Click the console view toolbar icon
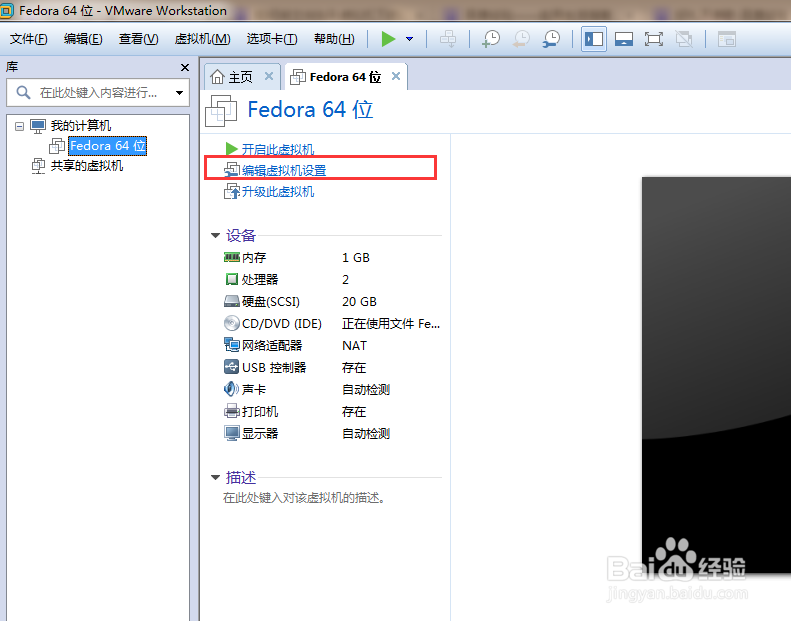The height and width of the screenshot is (621, 791). coord(727,39)
